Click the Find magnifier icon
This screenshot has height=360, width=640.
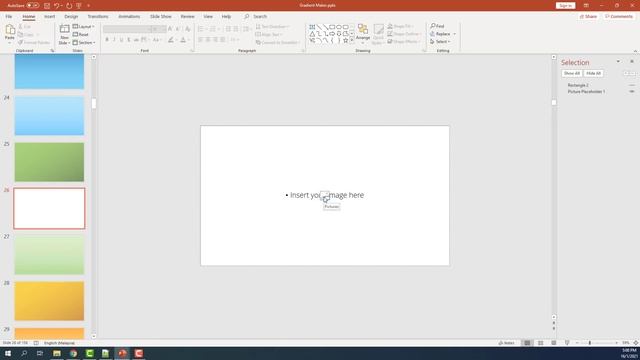pos(433,26)
